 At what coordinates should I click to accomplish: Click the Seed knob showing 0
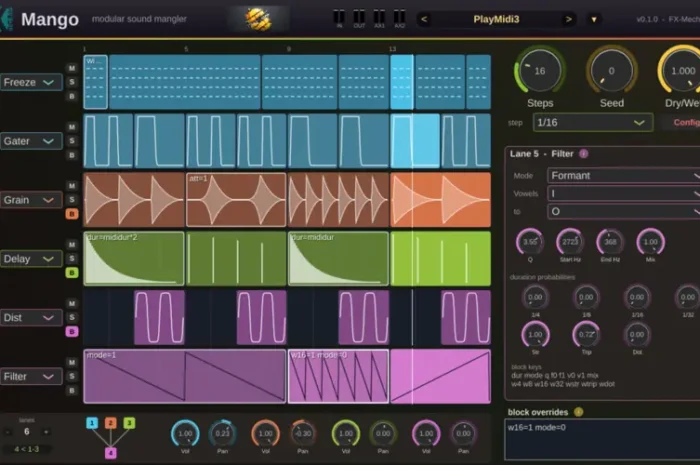[612, 71]
